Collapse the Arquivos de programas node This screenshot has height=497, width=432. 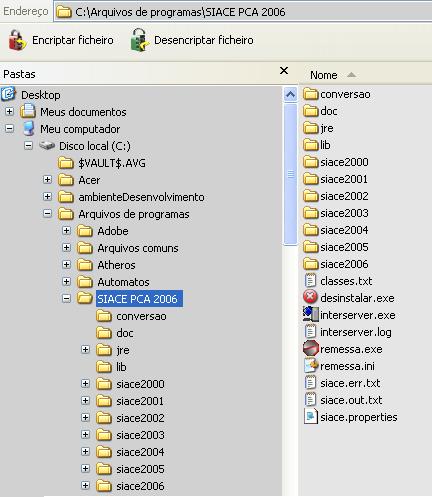point(48,213)
